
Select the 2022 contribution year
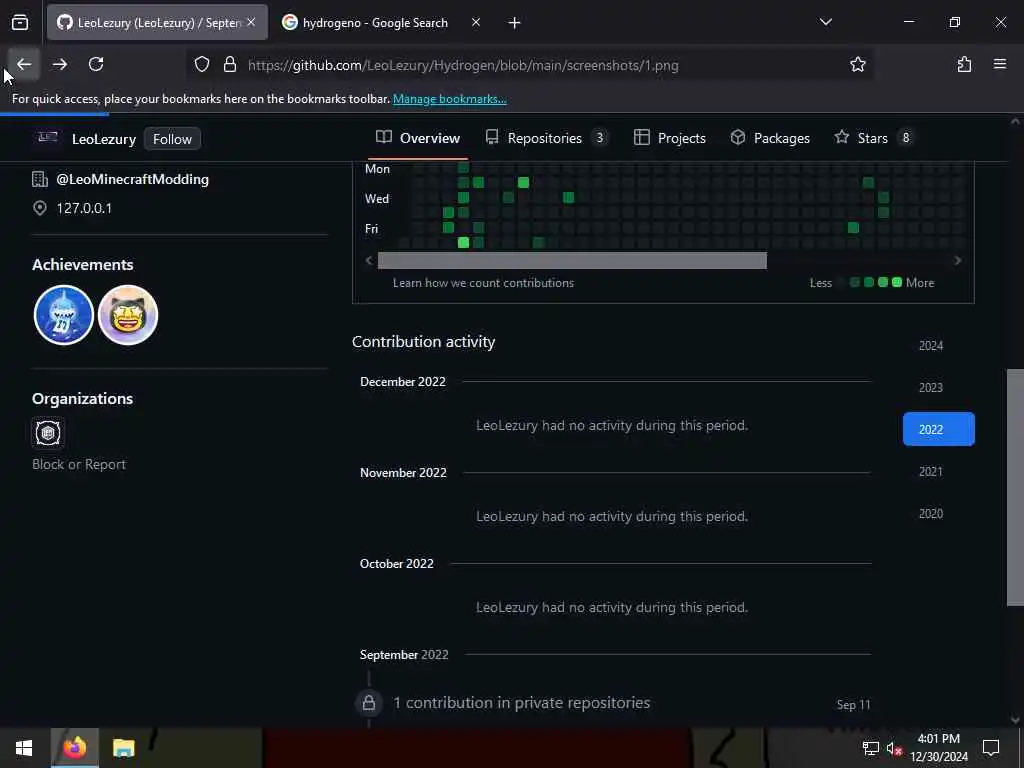(938, 429)
